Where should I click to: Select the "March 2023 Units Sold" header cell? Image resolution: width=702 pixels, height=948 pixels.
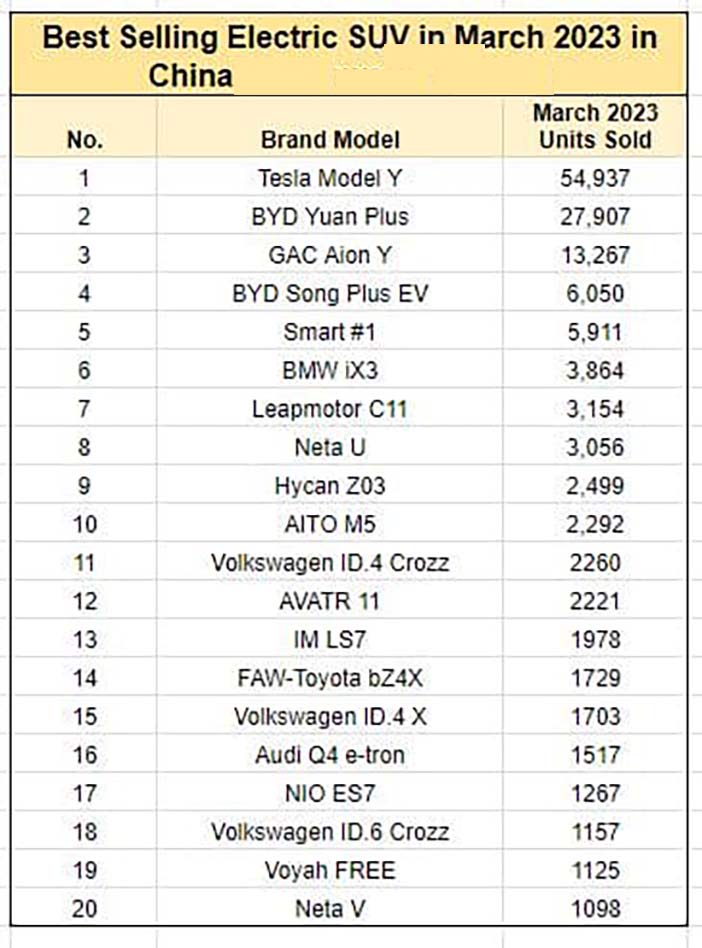tap(594, 126)
